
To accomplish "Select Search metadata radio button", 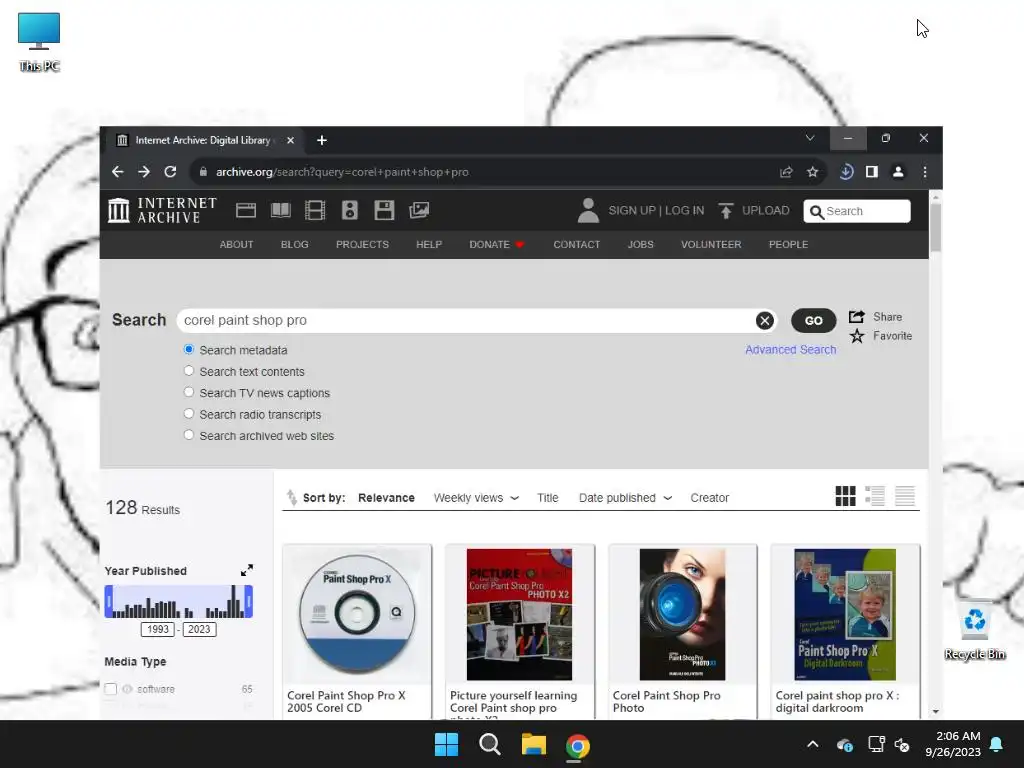I will pos(189,349).
